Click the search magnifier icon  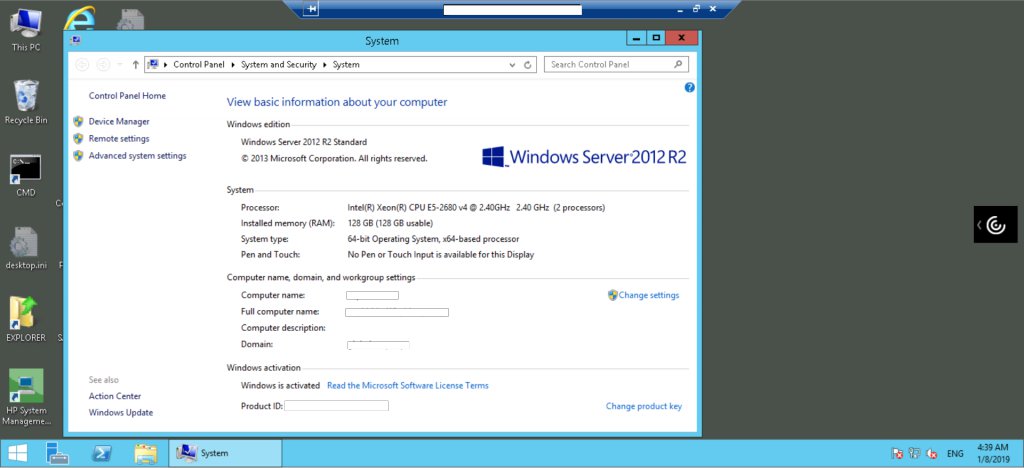coord(677,64)
